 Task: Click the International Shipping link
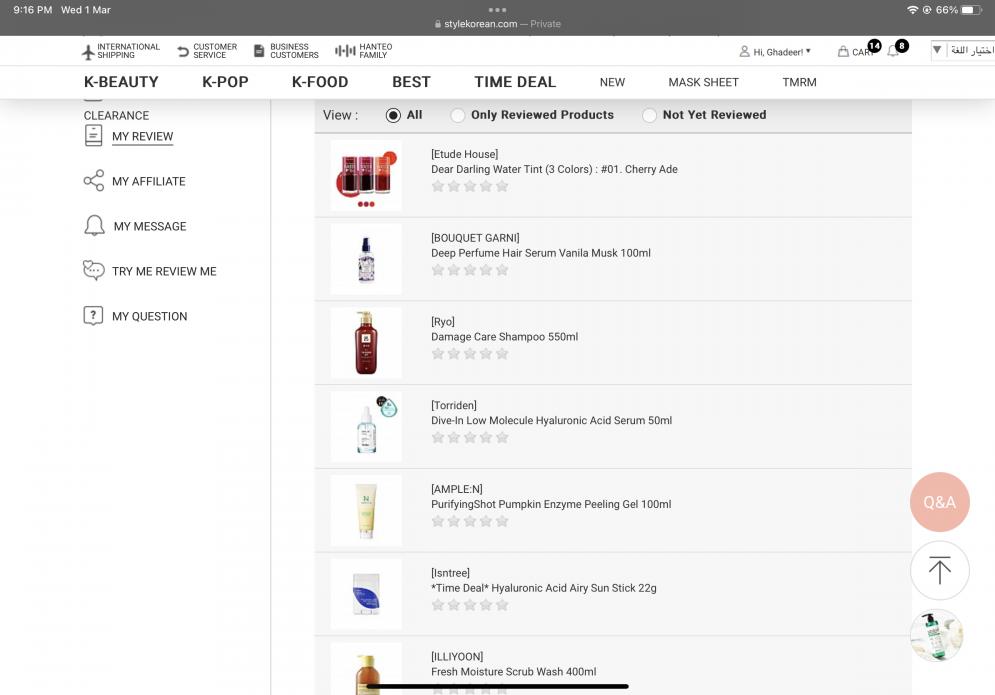click(x=120, y=51)
